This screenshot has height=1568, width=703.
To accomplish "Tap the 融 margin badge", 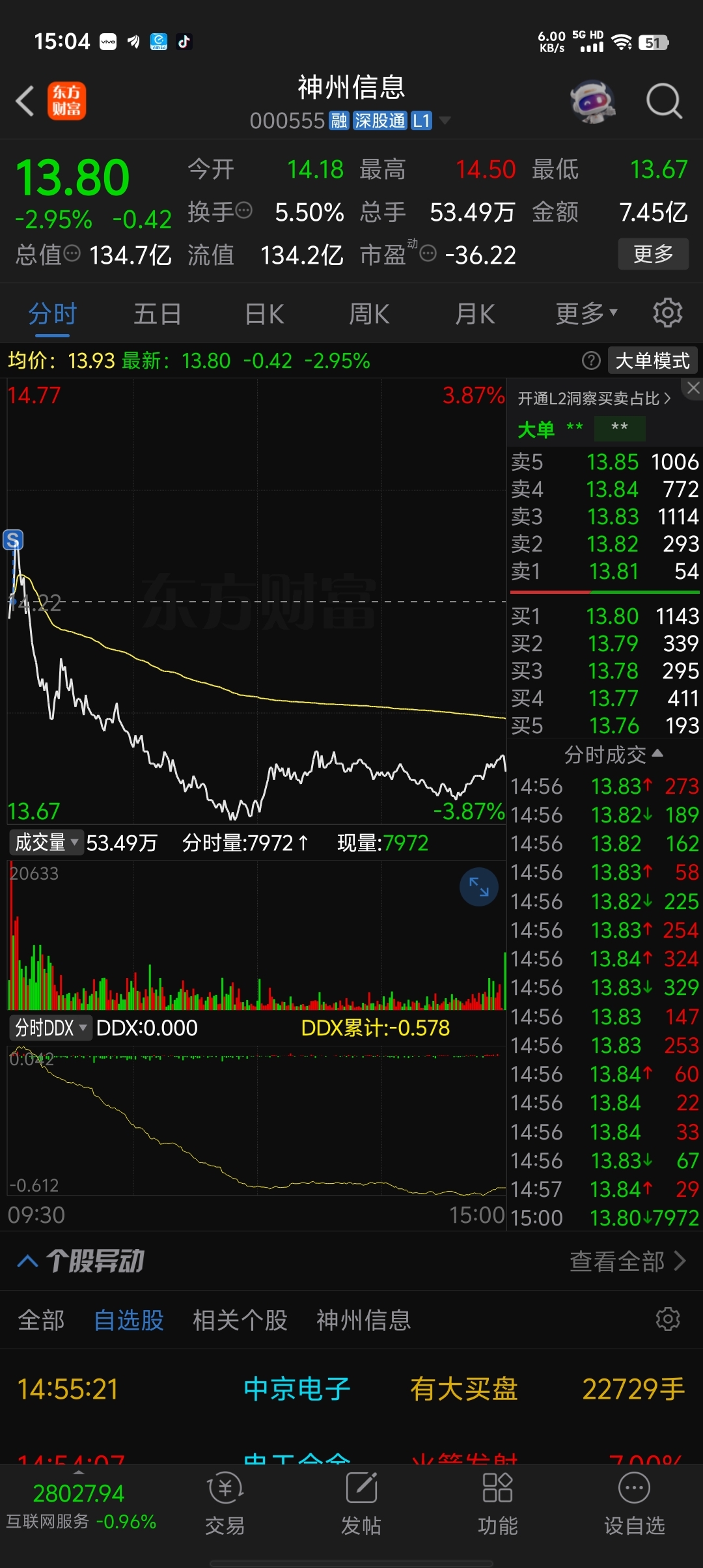I will (x=338, y=121).
